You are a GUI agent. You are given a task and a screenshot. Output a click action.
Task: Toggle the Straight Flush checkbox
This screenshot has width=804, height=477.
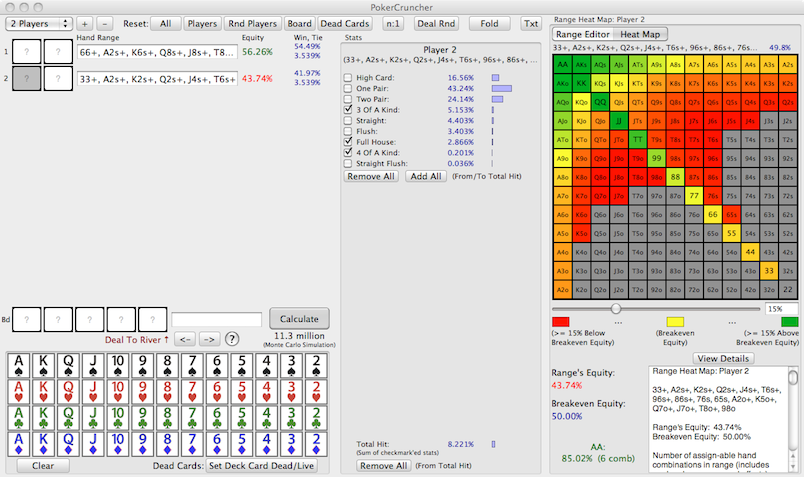tap(348, 163)
